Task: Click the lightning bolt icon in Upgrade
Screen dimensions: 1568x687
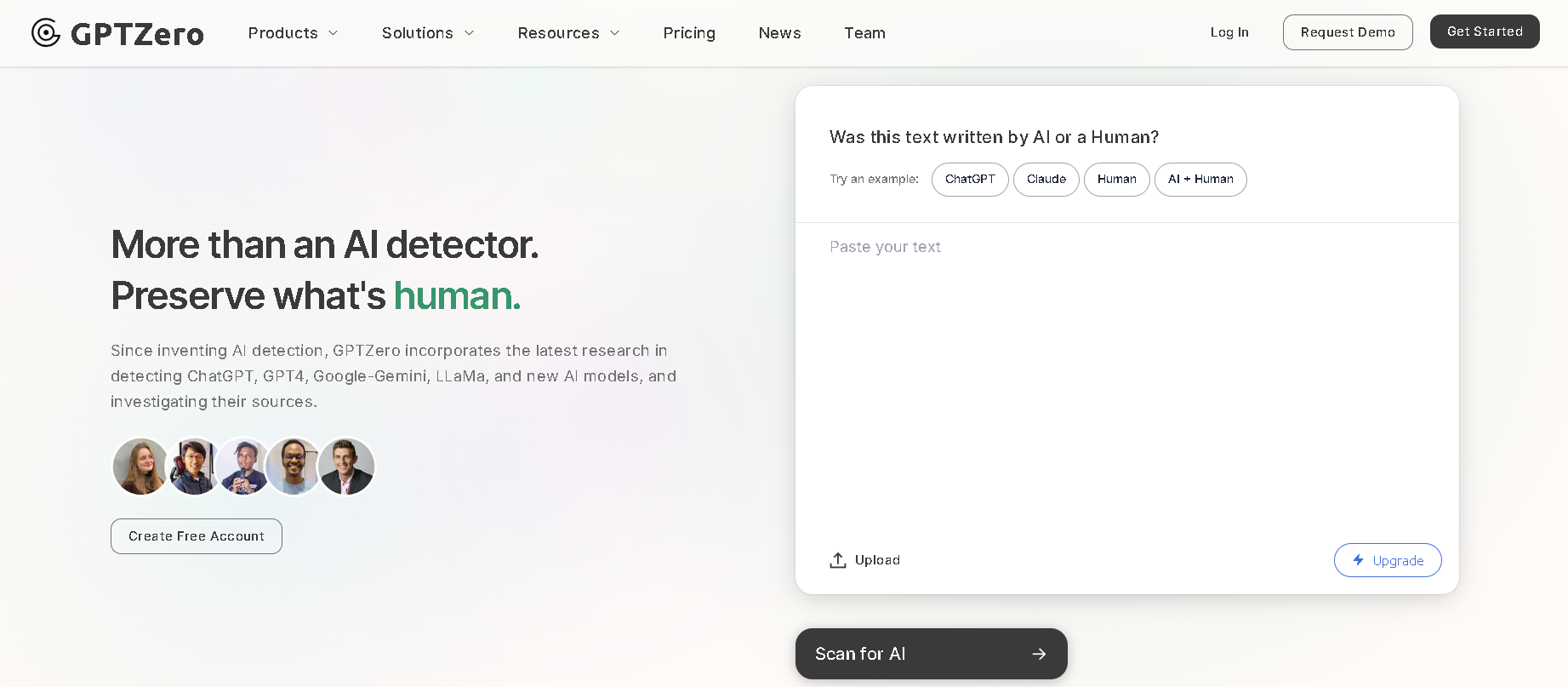Action: pos(1359,560)
